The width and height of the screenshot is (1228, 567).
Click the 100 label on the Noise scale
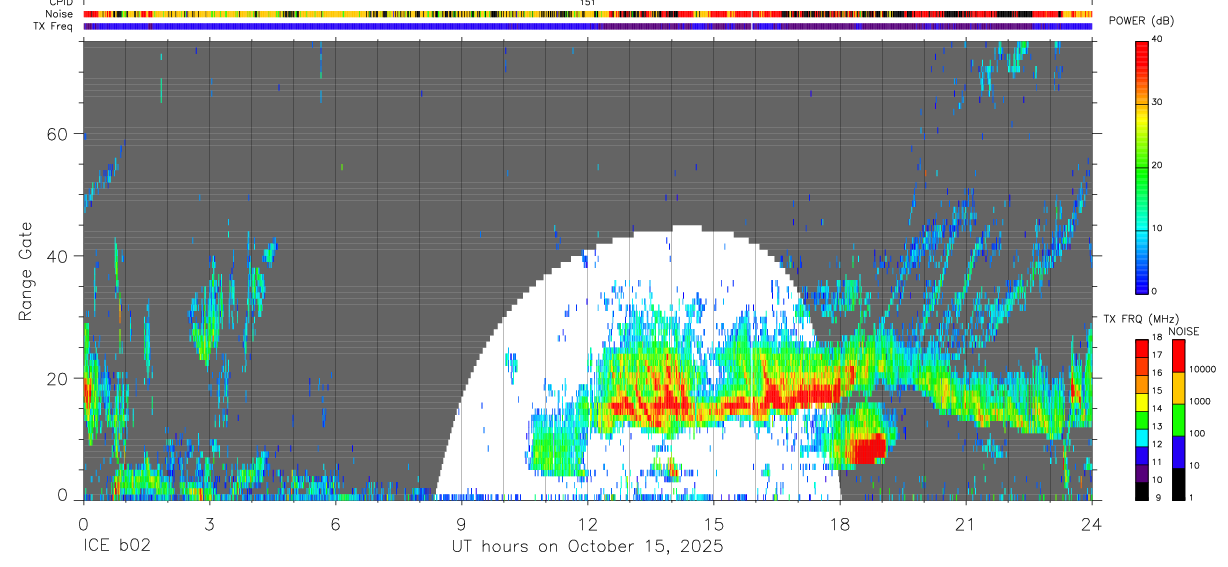tap(1199, 433)
